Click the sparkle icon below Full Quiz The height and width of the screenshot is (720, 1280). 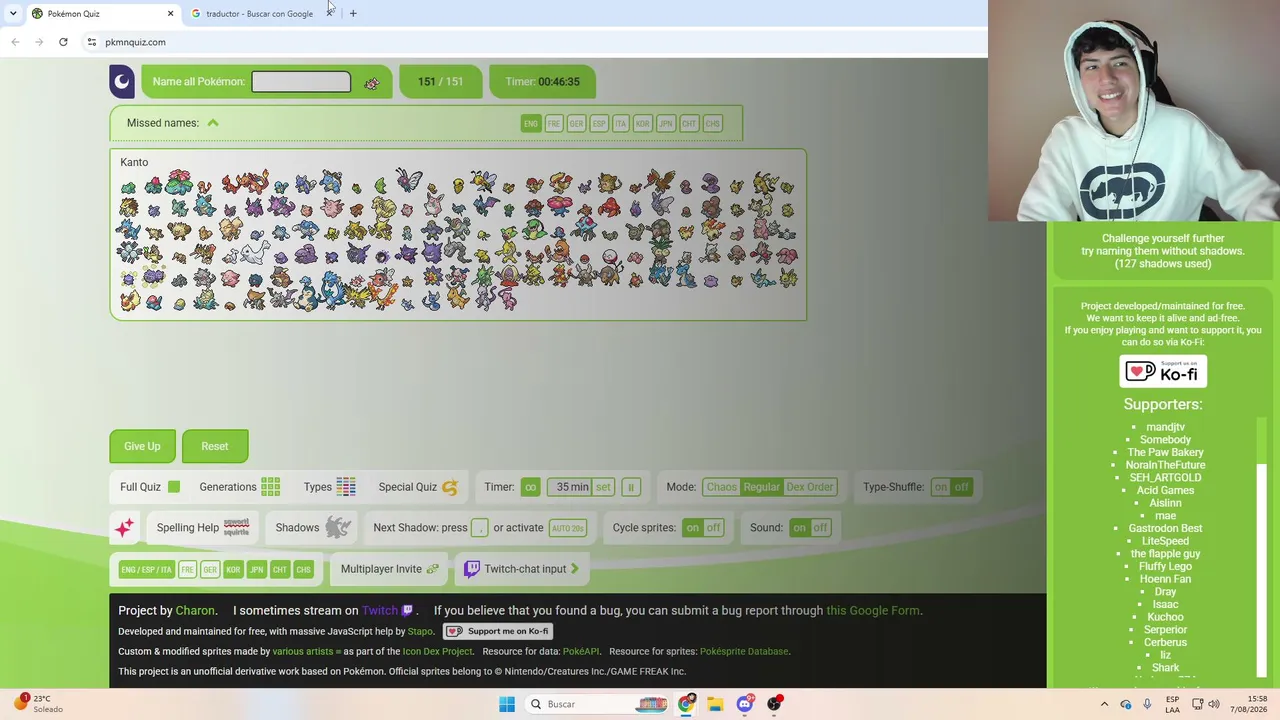(x=124, y=528)
